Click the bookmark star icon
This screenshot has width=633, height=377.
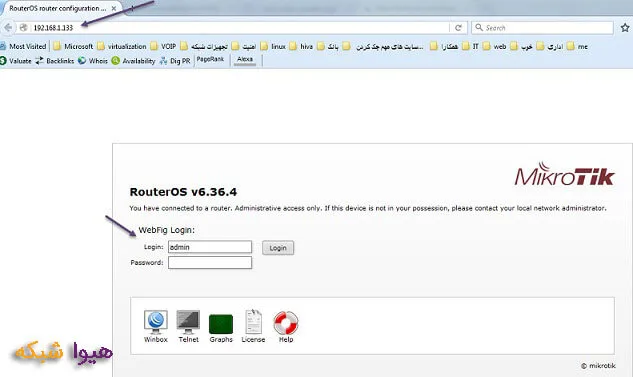(x=625, y=27)
